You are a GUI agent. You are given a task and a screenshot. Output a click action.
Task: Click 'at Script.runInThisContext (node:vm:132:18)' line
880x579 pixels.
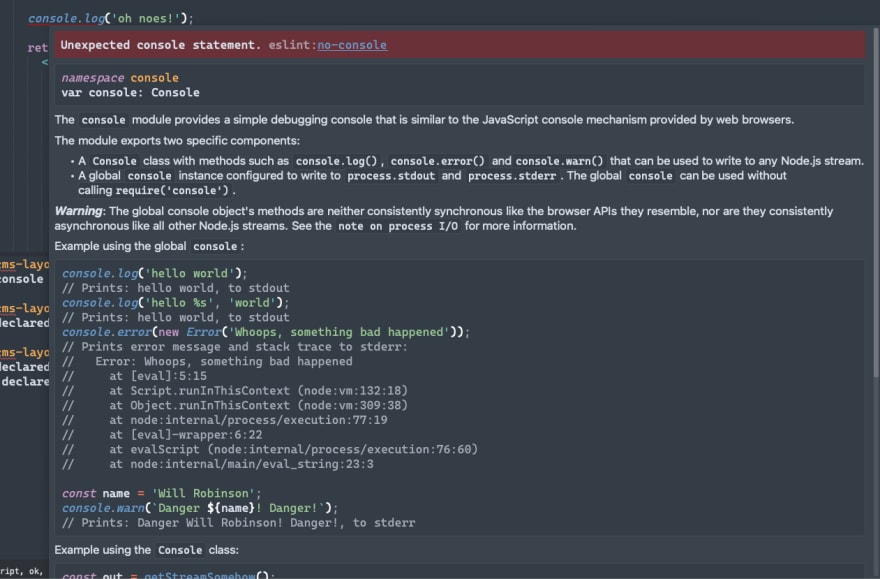coord(235,391)
